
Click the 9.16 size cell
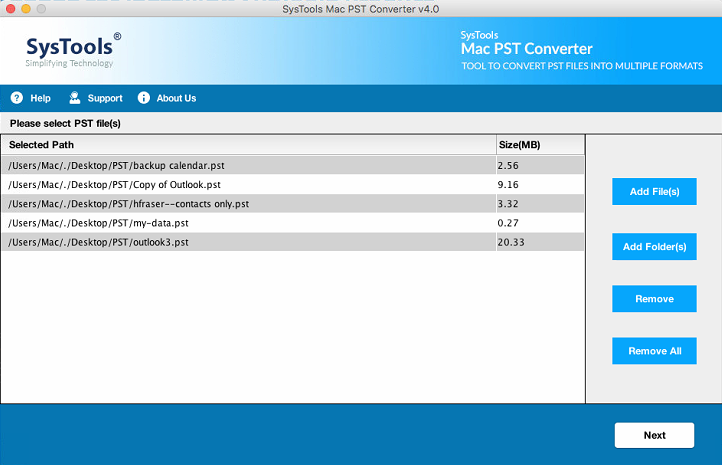pos(540,185)
